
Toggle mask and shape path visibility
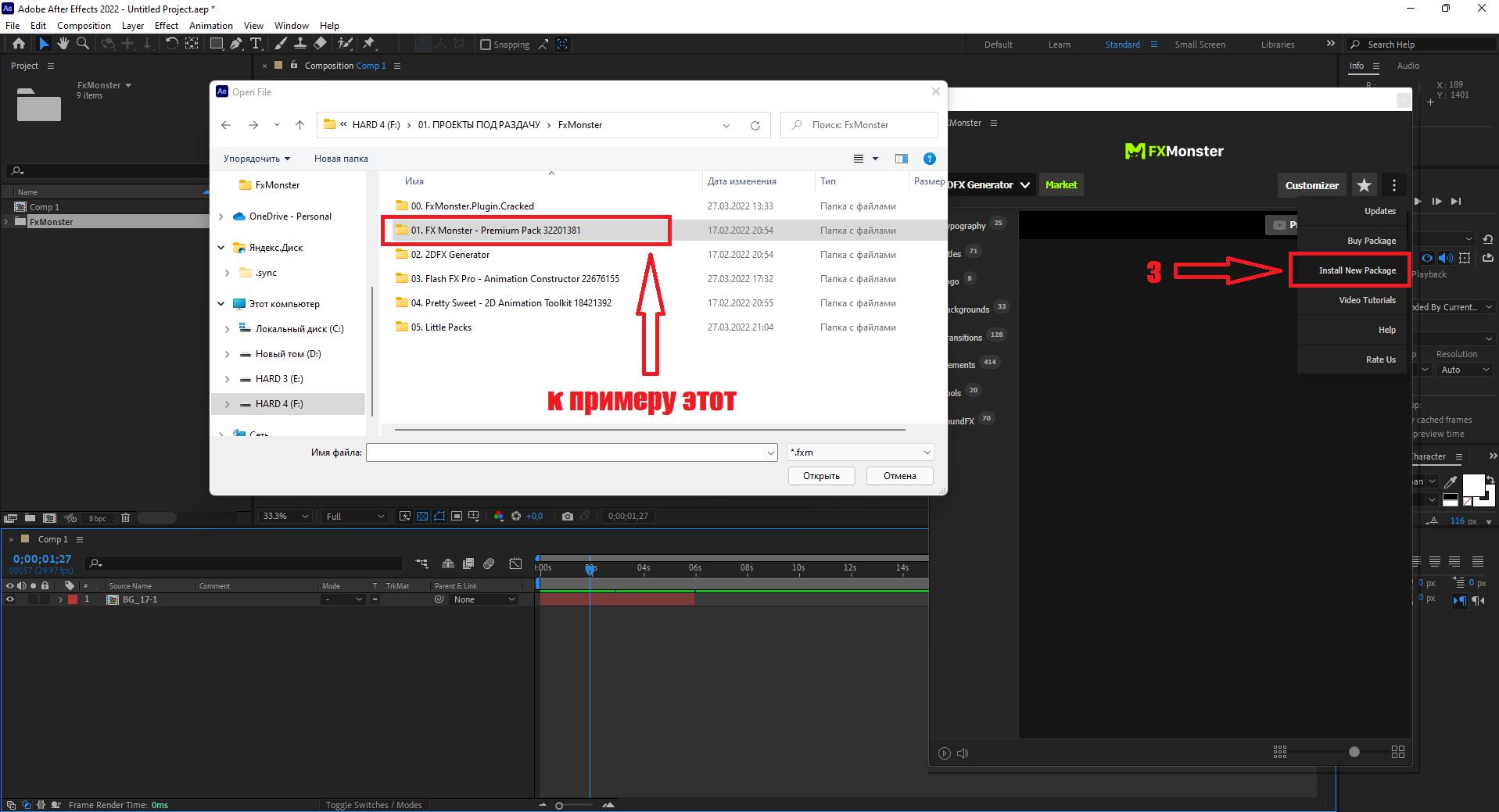click(x=439, y=516)
